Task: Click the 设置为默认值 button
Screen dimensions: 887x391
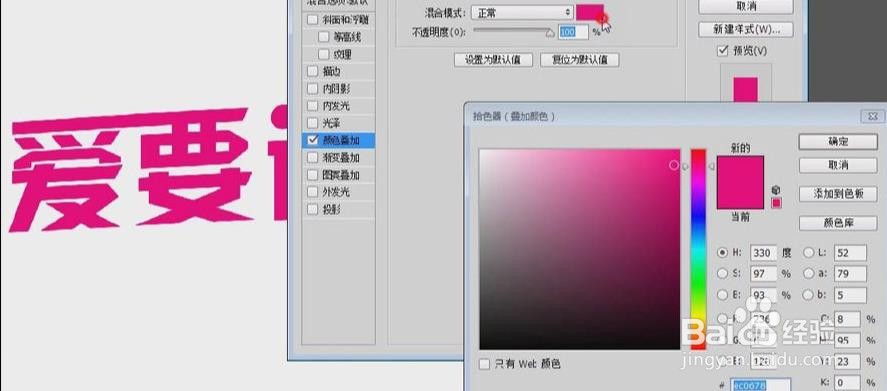Action: pyautogui.click(x=493, y=60)
